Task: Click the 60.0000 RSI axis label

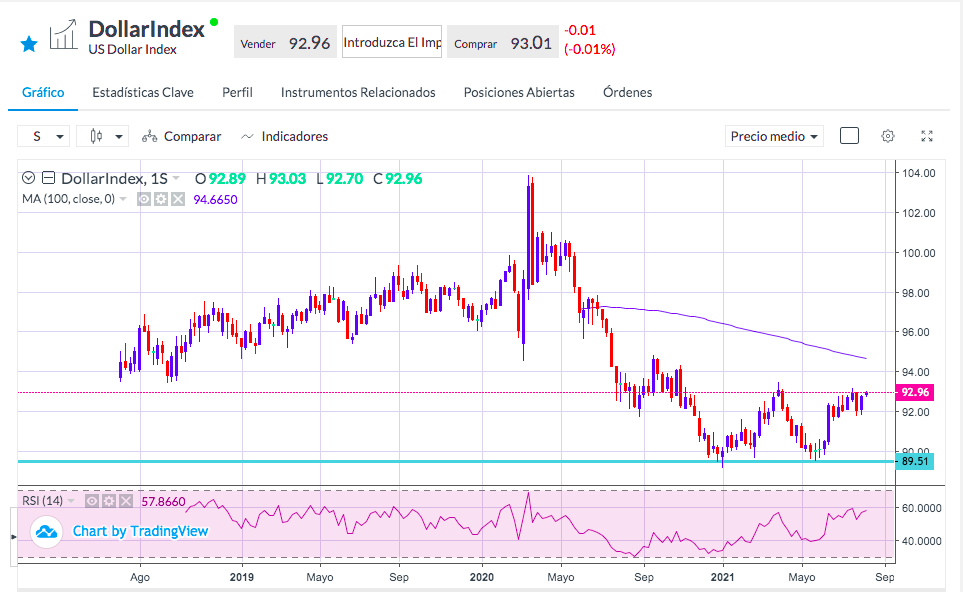Action: coord(921,508)
